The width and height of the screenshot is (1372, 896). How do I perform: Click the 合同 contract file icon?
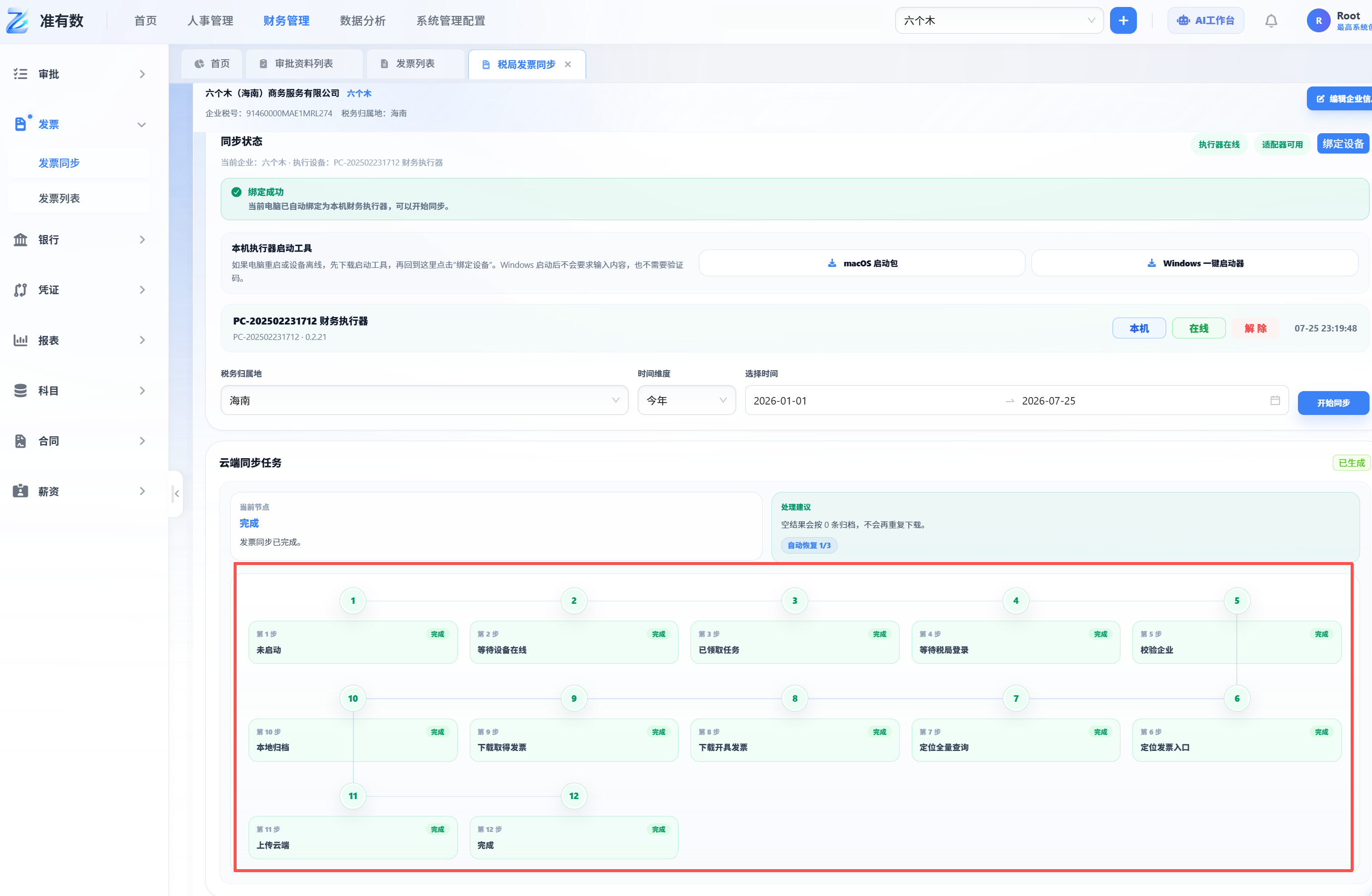[20, 441]
